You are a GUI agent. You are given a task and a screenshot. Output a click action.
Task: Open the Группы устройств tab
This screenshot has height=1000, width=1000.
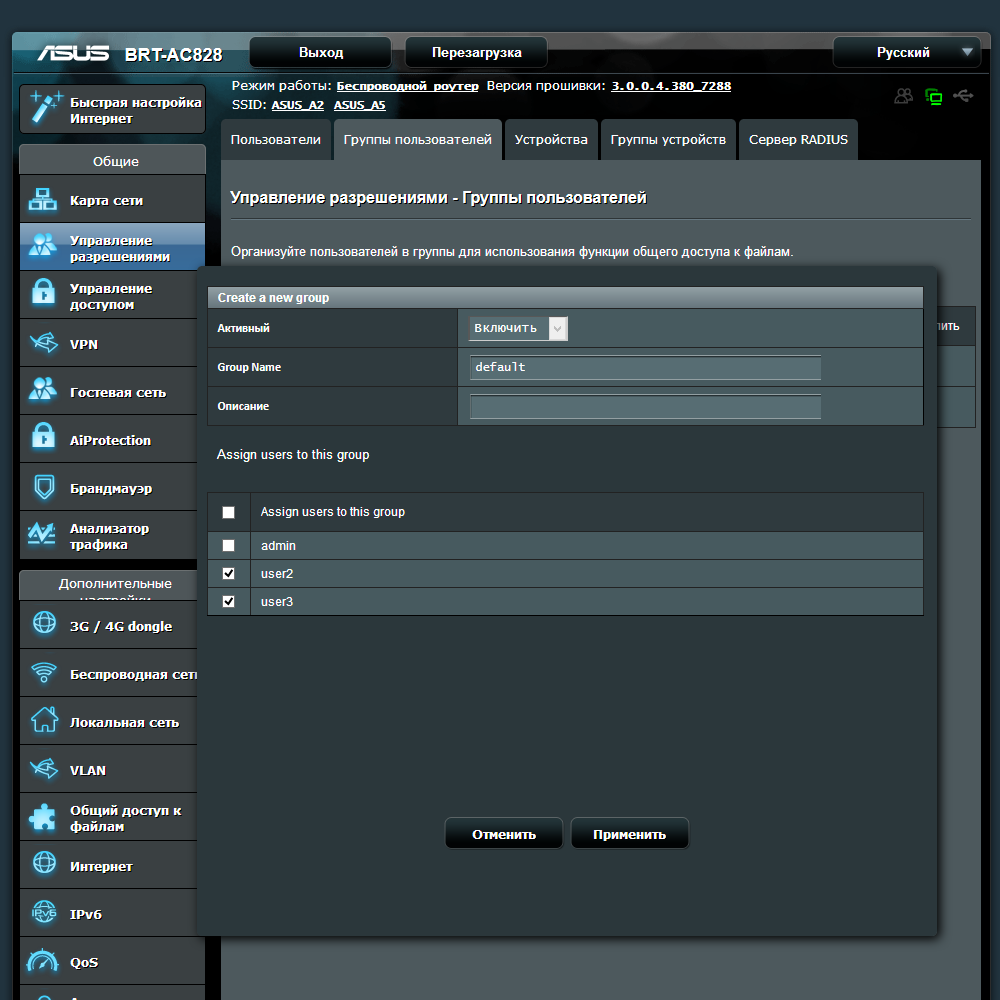click(x=668, y=140)
